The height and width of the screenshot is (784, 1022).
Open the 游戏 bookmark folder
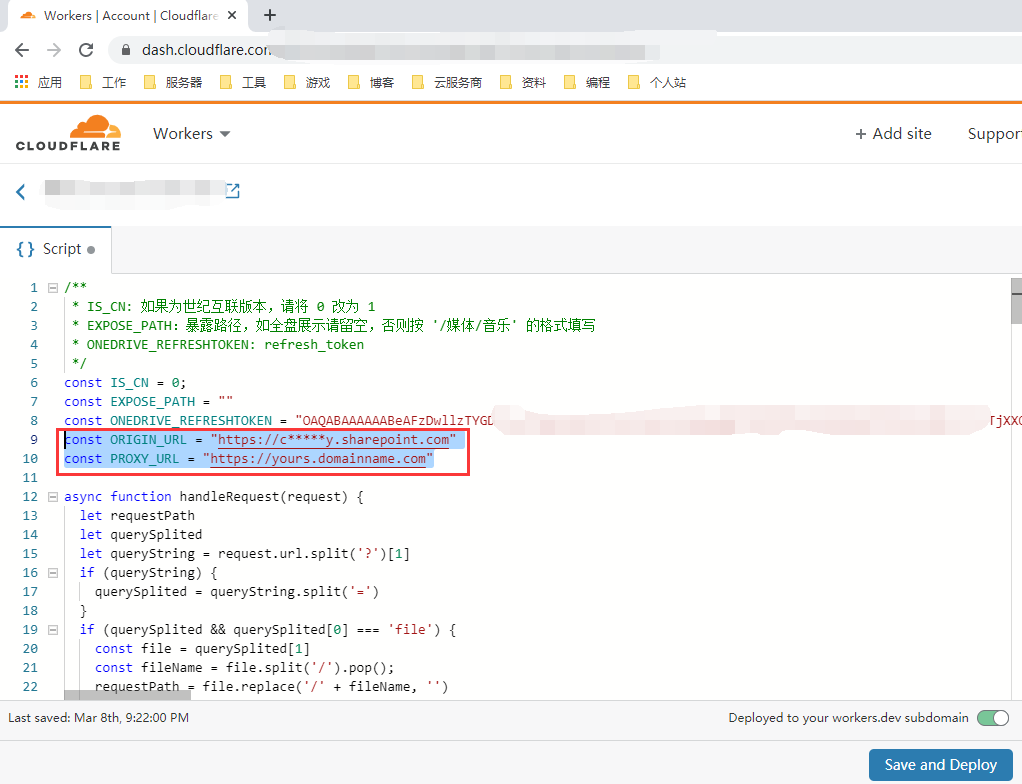point(307,82)
